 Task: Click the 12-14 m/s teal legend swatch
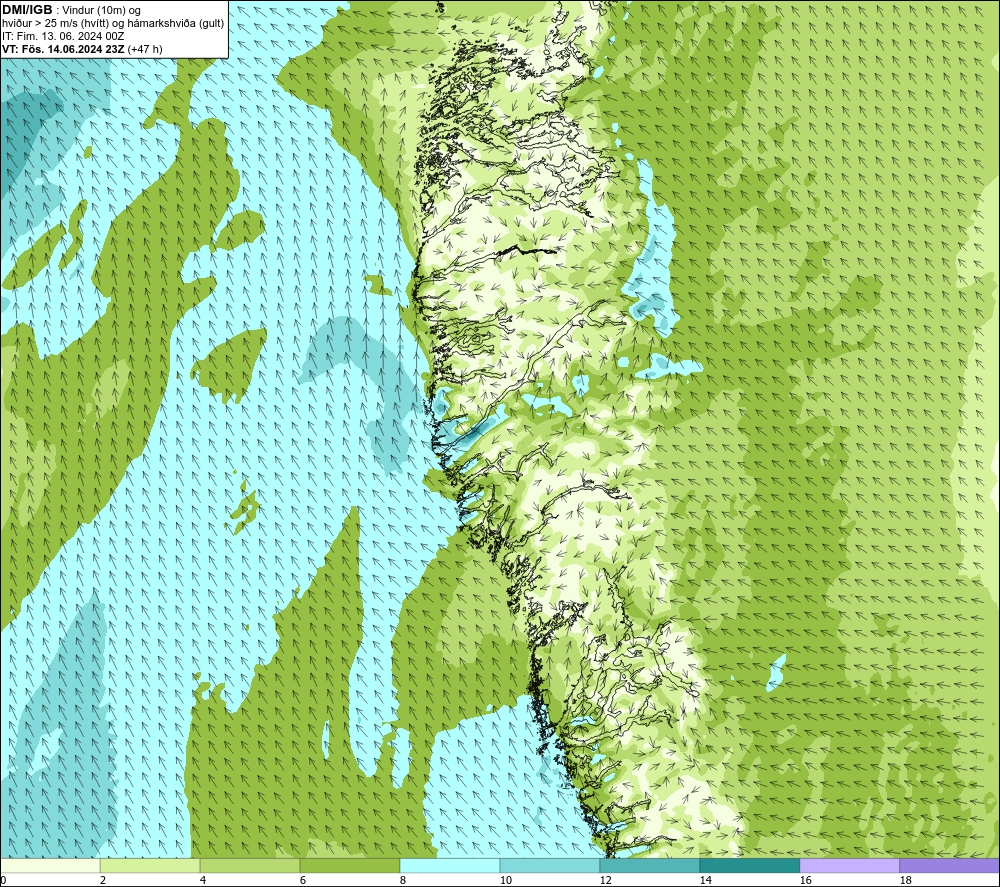click(650, 866)
